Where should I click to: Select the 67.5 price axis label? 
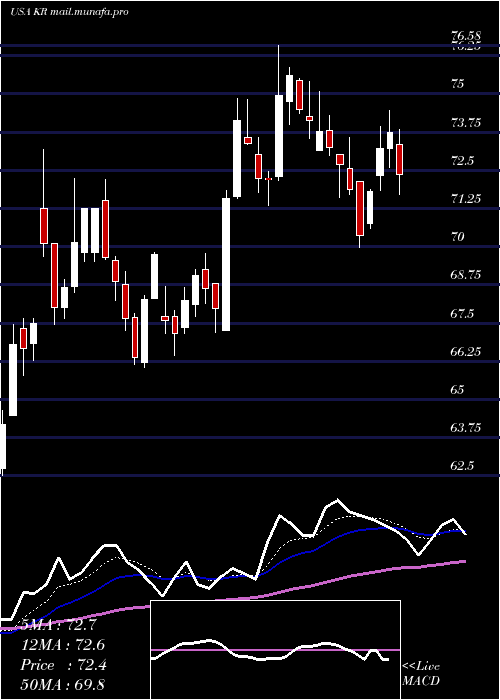click(x=462, y=314)
